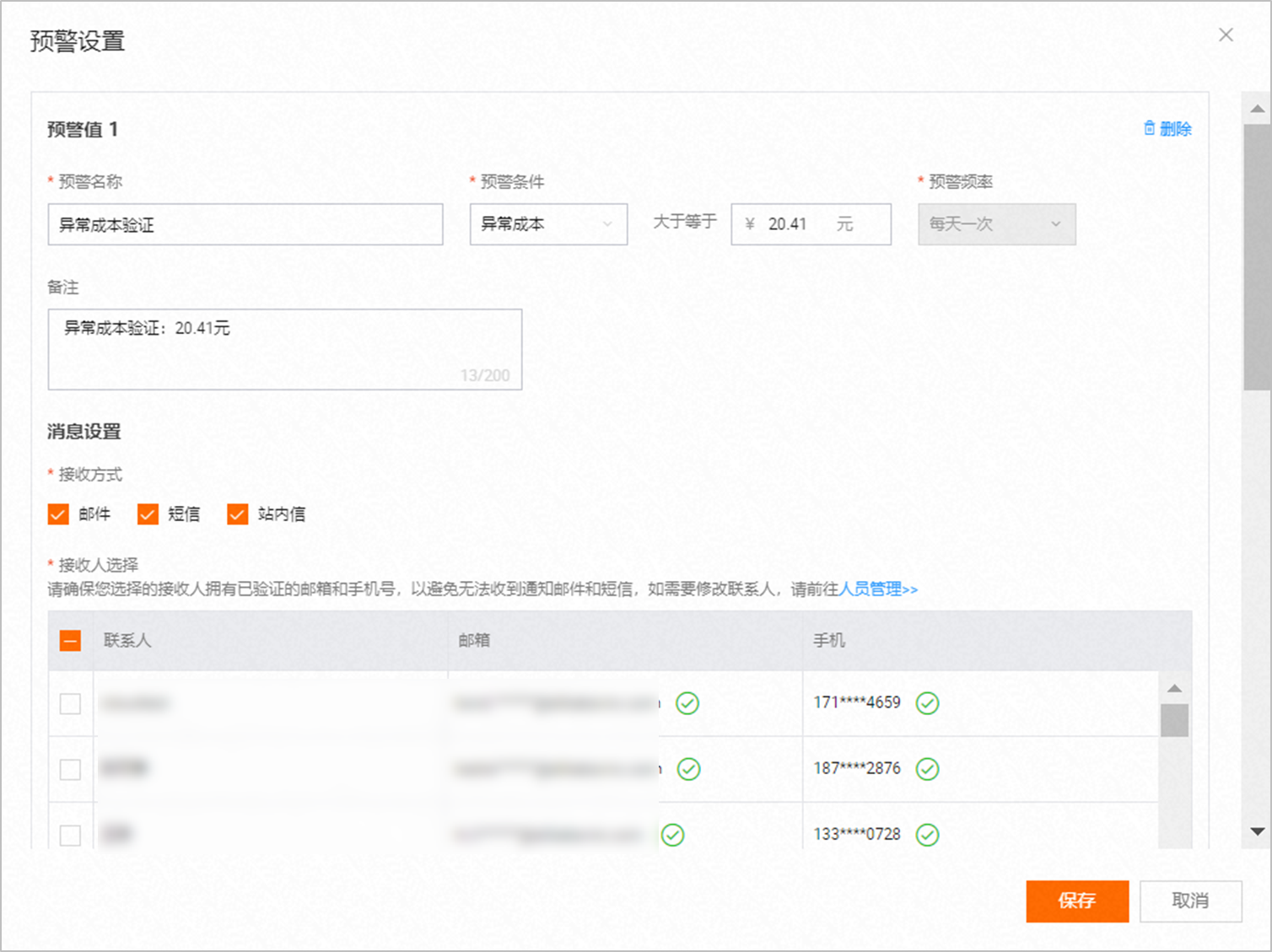Click the phone number 171****4659

tap(857, 702)
